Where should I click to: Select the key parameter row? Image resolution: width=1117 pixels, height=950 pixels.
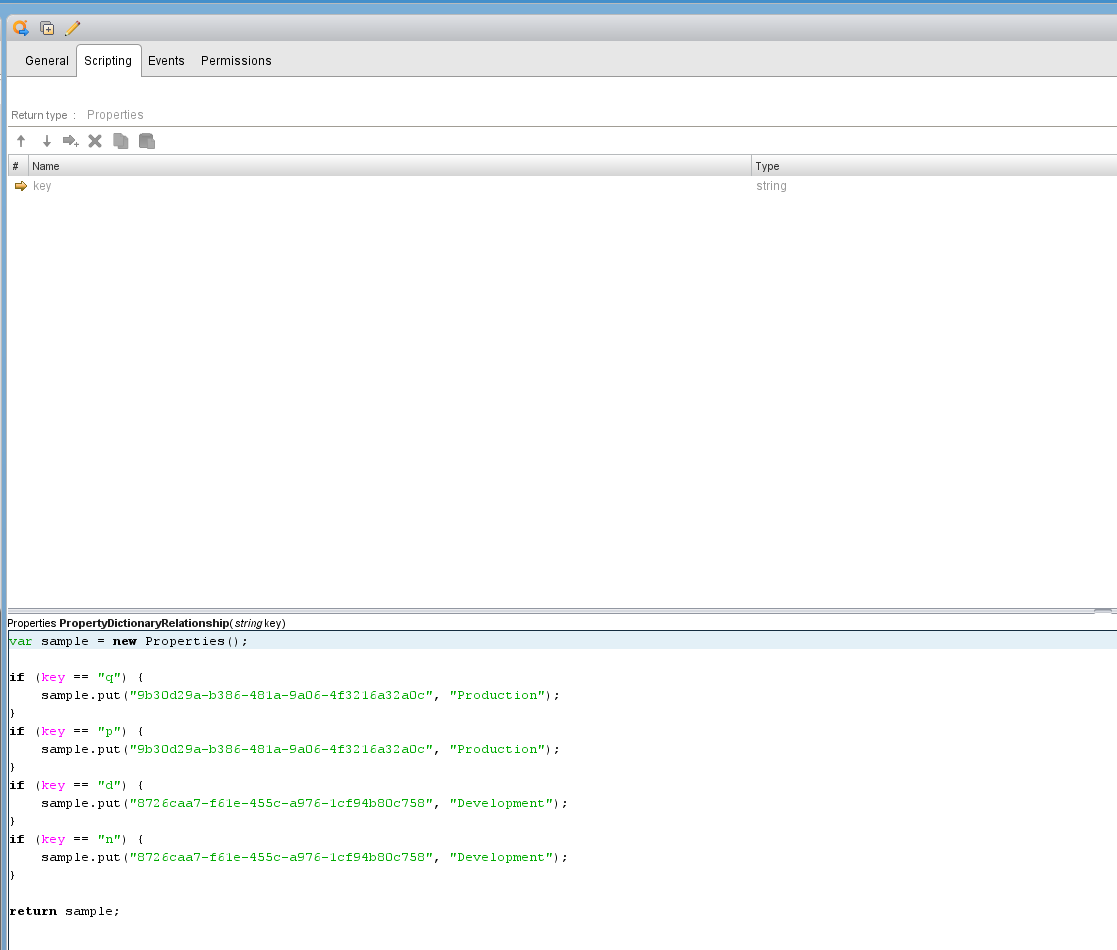300,186
